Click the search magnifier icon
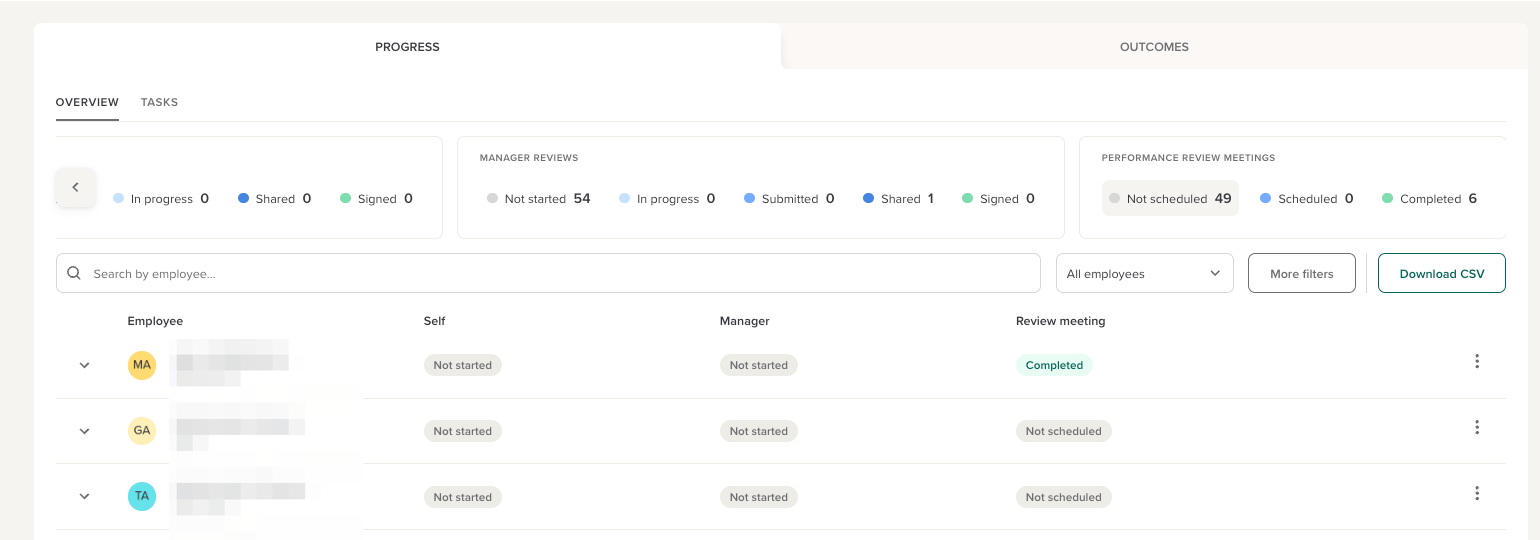1540x540 pixels. point(74,273)
